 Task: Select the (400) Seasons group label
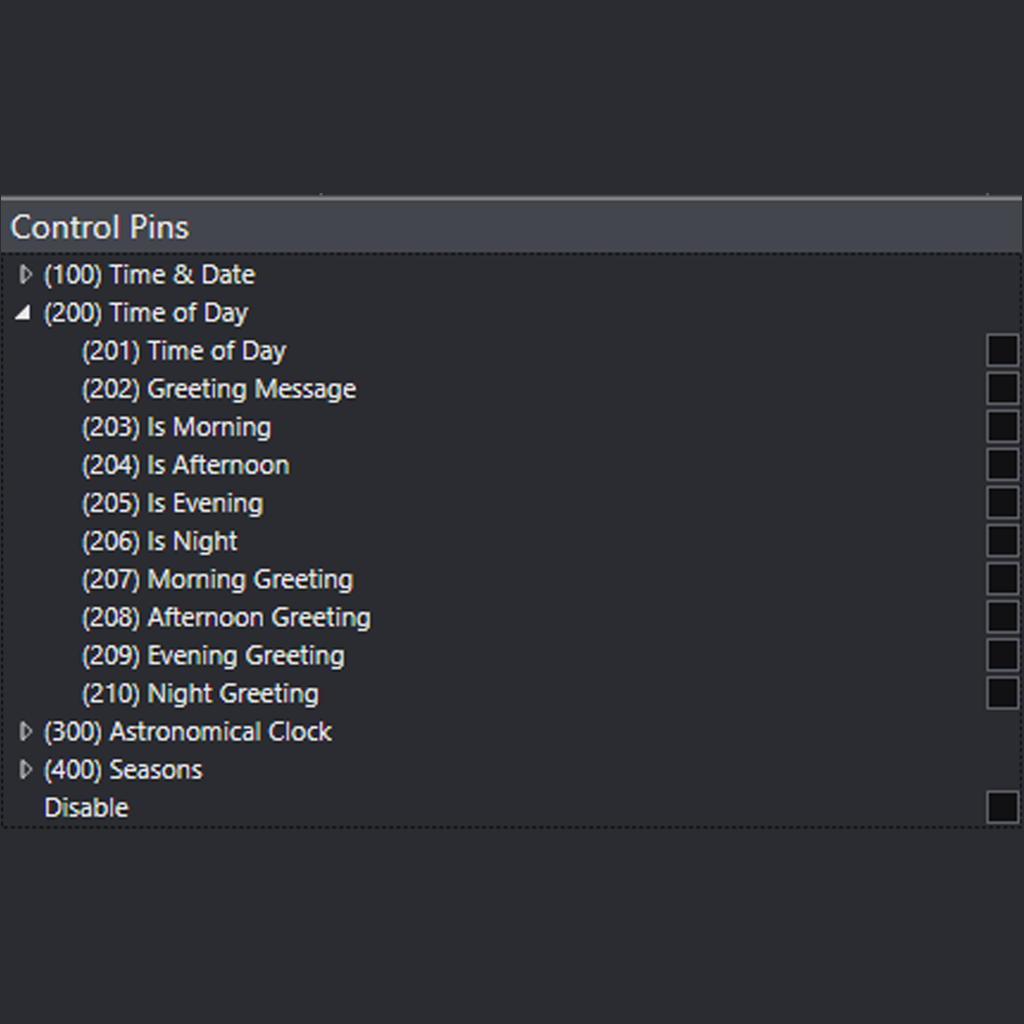point(123,769)
